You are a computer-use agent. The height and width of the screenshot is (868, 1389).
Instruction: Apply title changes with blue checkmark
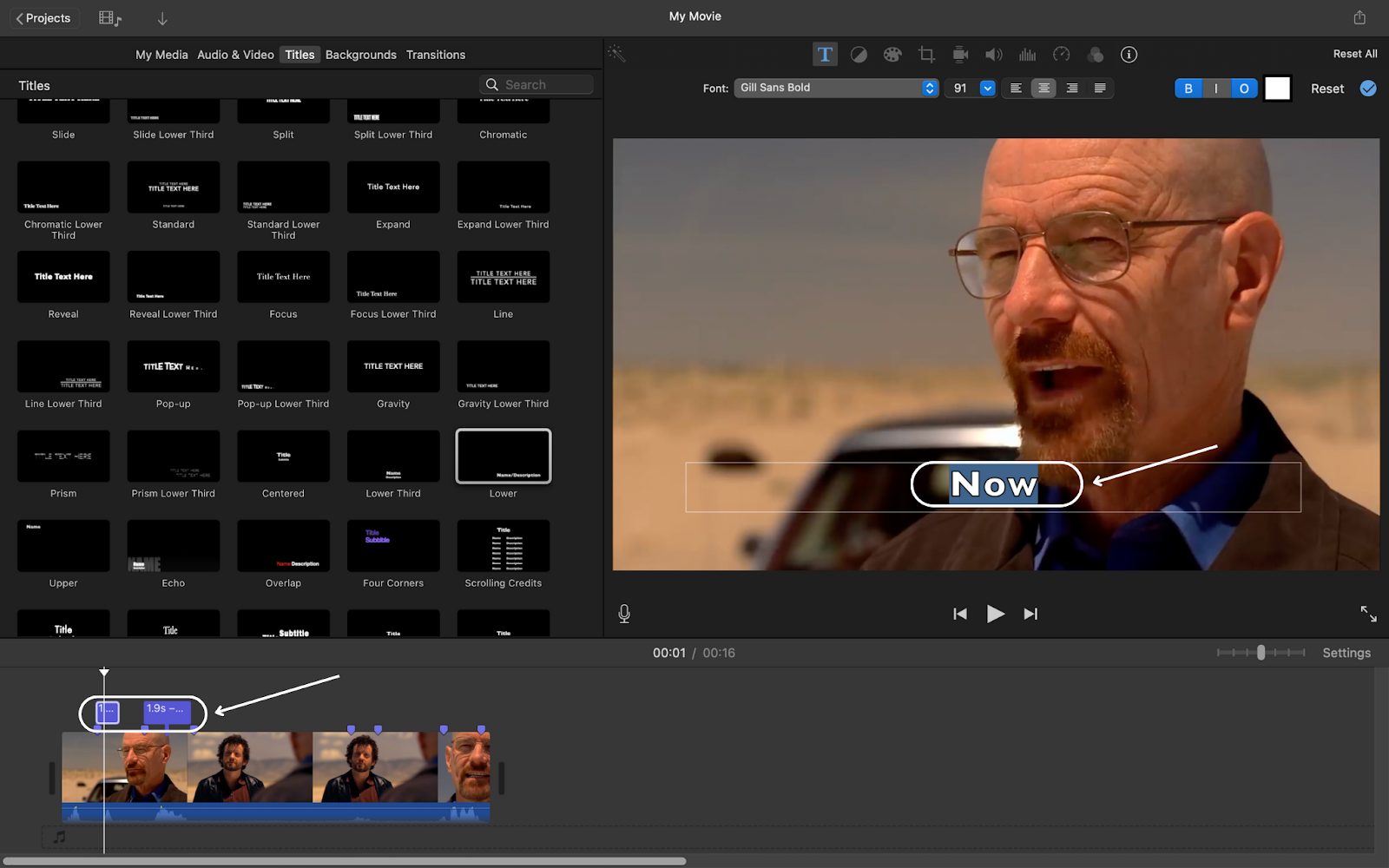1368,89
